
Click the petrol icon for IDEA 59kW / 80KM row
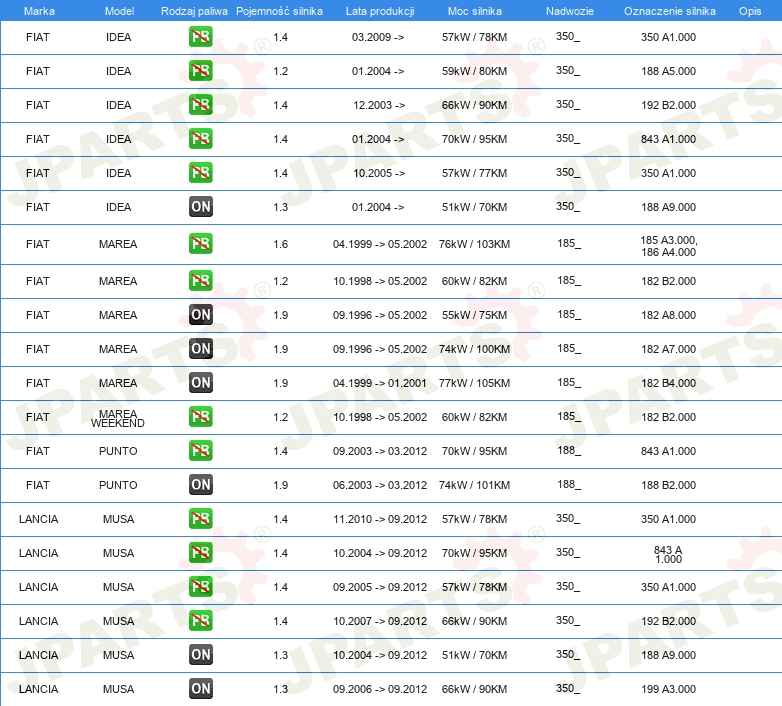[200, 70]
